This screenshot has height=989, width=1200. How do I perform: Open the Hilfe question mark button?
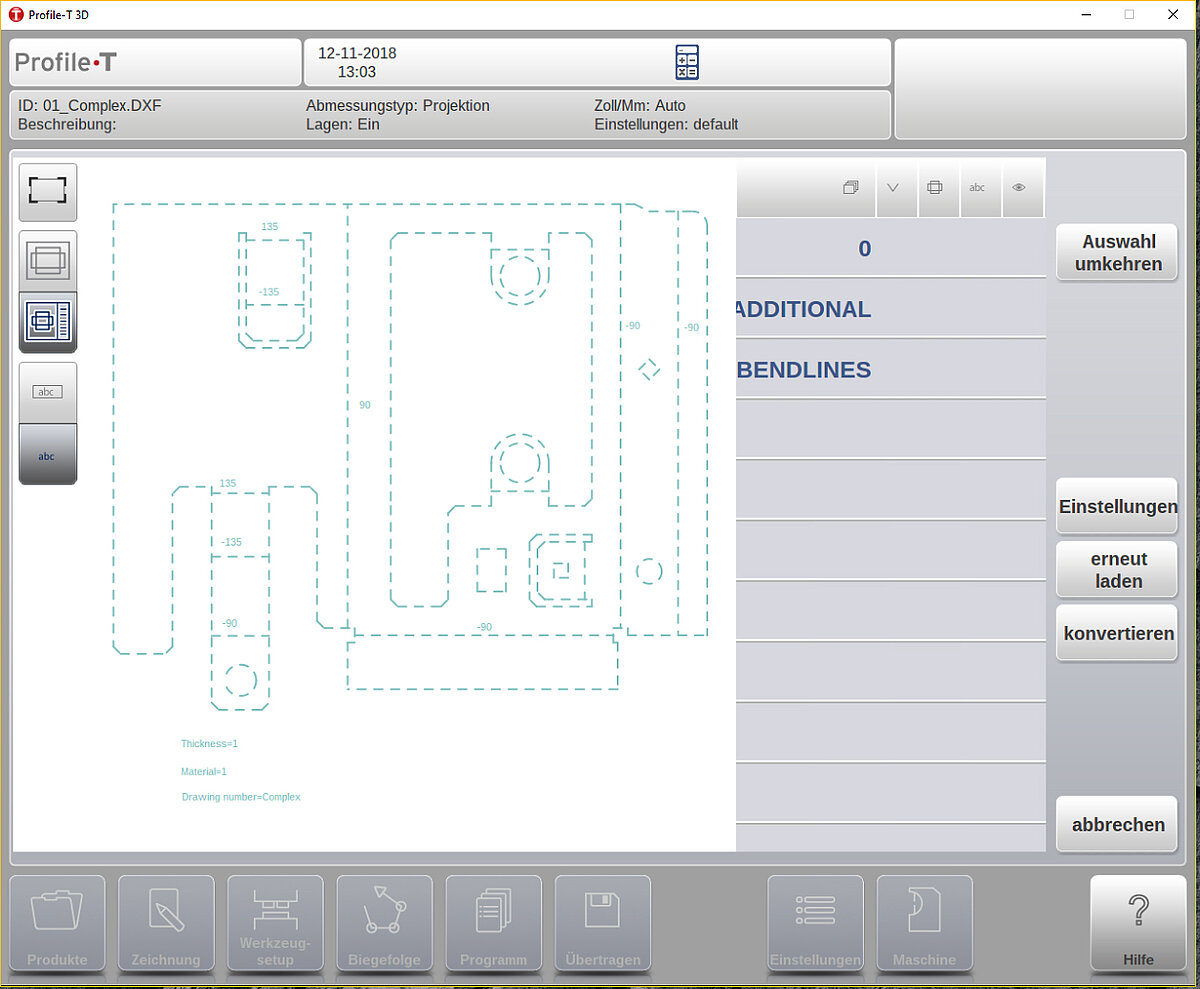[x=1137, y=924]
